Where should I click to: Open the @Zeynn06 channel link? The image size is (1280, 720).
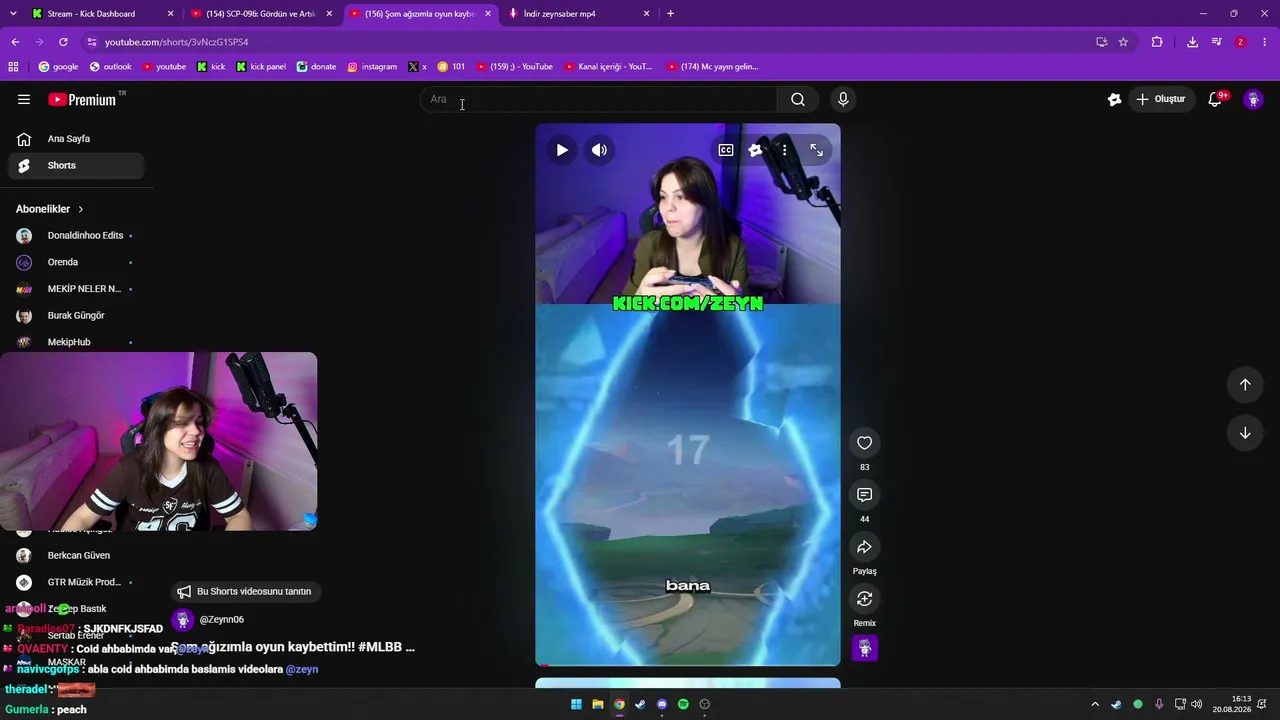point(221,620)
